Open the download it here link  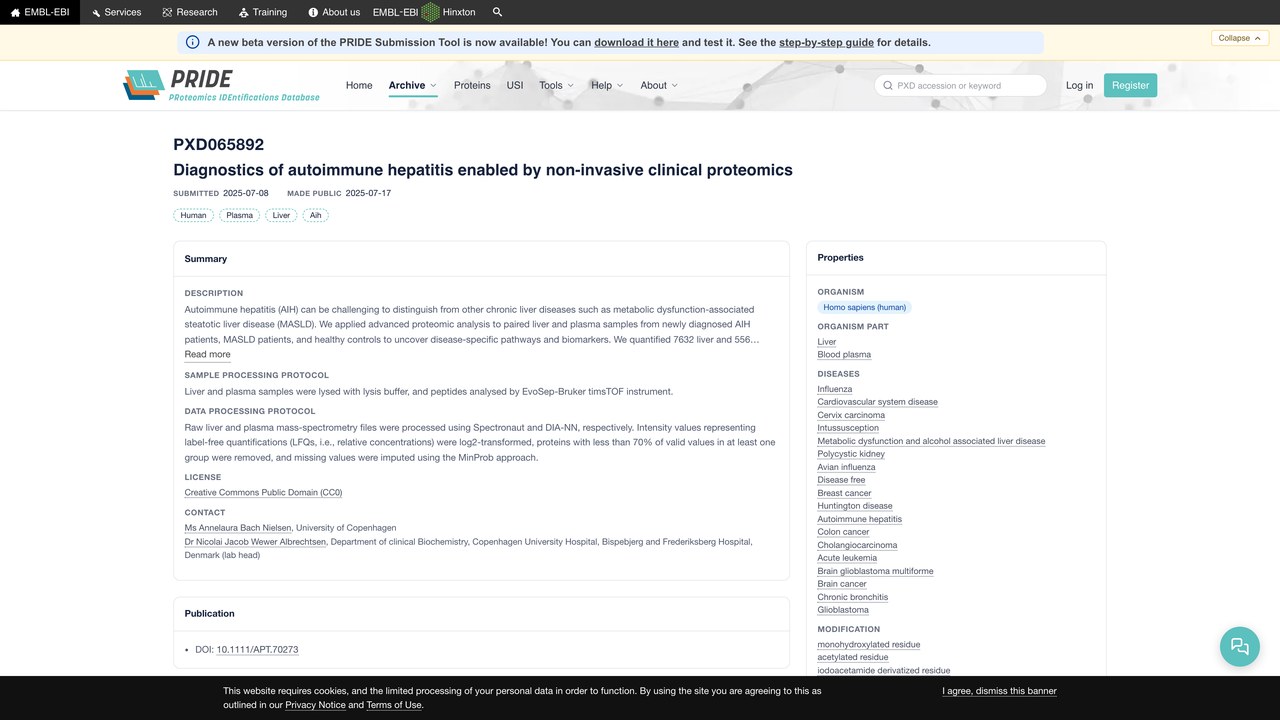coord(637,42)
